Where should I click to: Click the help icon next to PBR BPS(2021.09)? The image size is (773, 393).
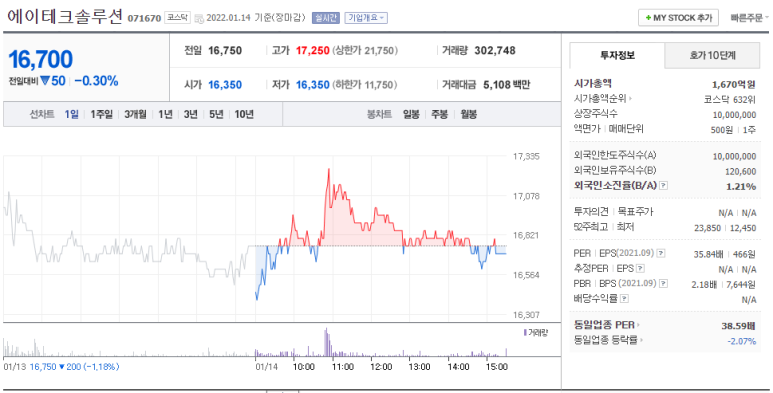[x=664, y=284]
